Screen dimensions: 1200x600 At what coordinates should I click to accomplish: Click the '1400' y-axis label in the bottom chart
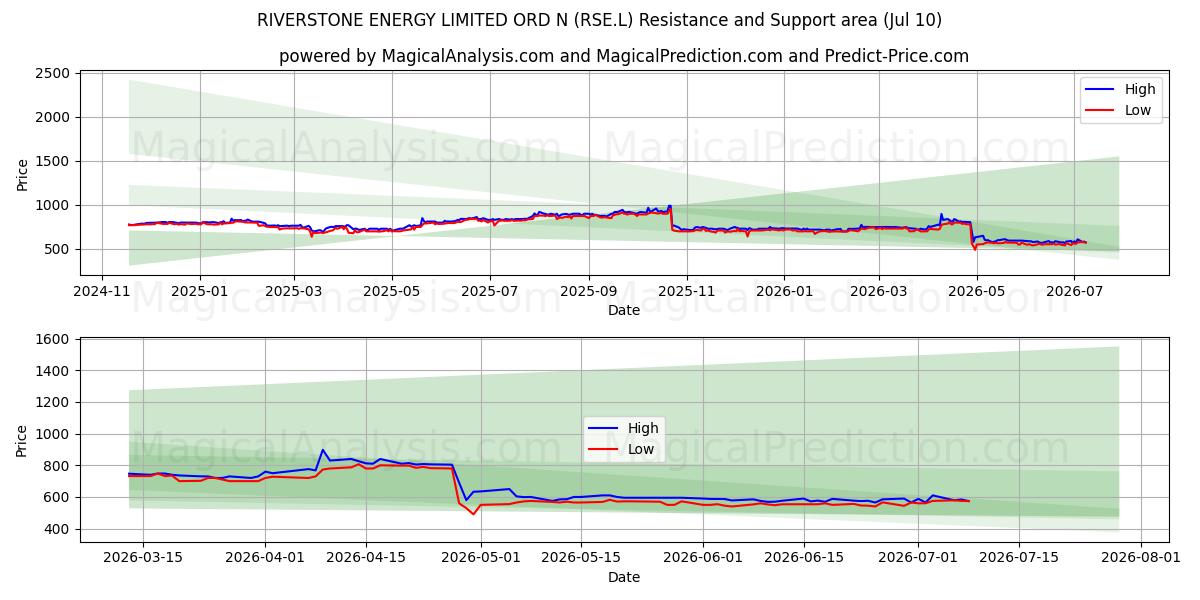click(x=52, y=371)
